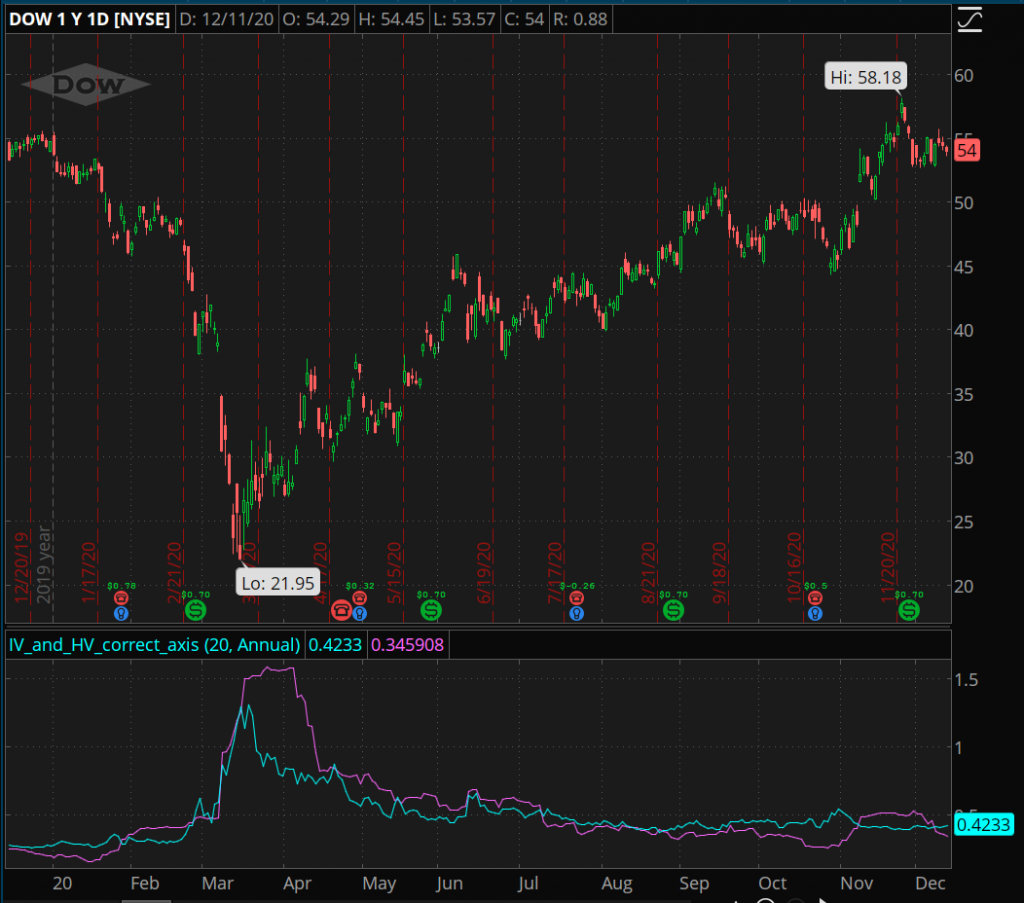The width and height of the screenshot is (1024, 903).
Task: Click the IV_and_HV_correct_axis study label
Action: pos(154,645)
